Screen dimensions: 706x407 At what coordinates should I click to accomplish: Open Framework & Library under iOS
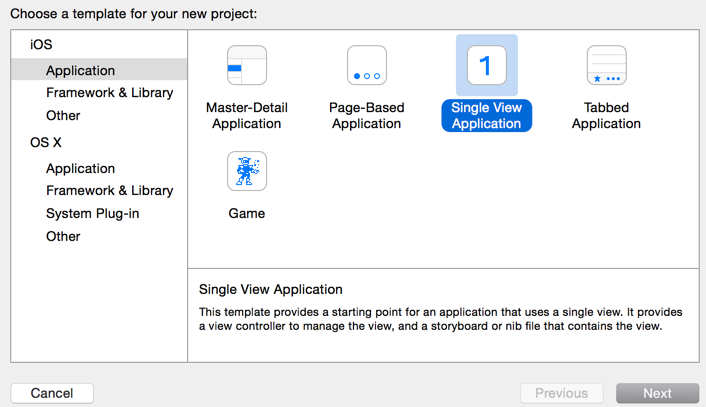[109, 93]
